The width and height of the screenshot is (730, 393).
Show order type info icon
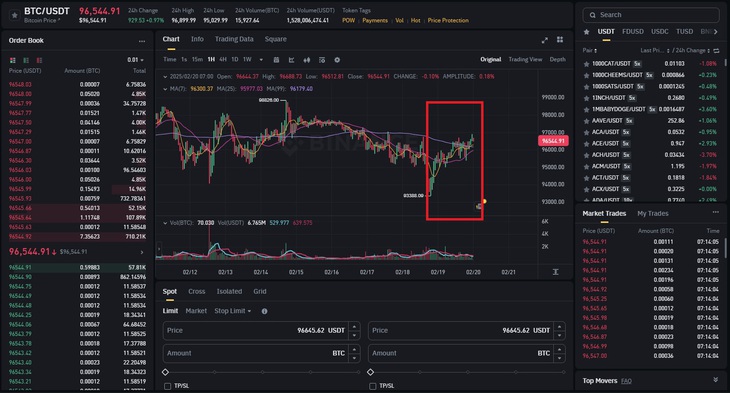[x=264, y=311]
